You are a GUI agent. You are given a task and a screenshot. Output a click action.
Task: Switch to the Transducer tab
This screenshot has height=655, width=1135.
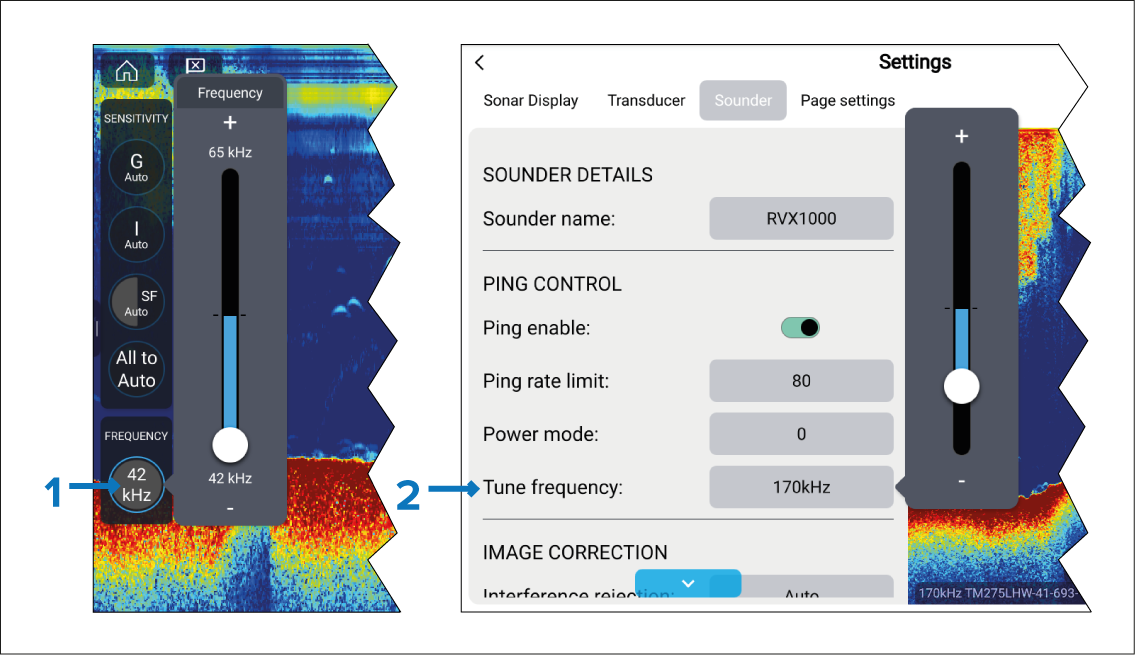coord(646,100)
